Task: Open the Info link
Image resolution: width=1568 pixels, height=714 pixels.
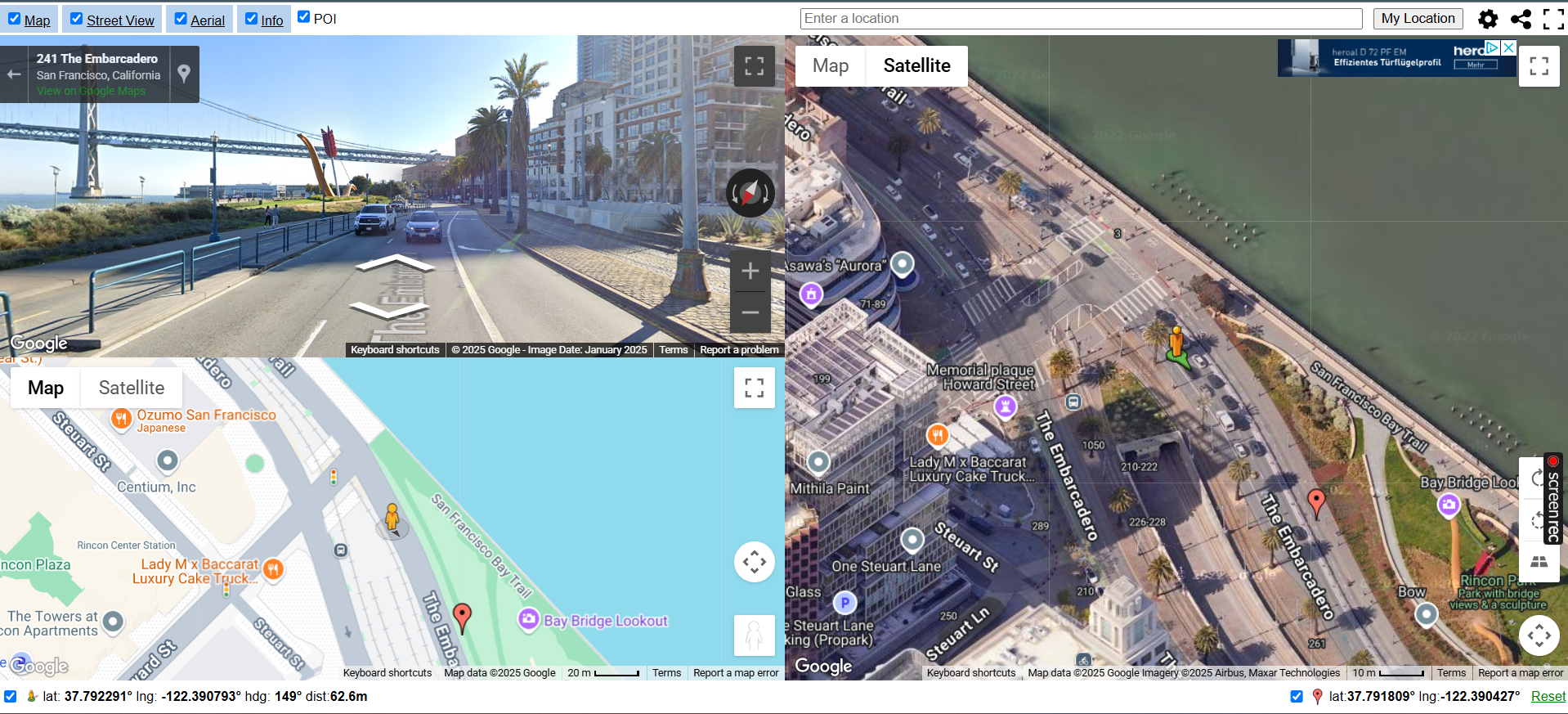Action: pyautogui.click(x=272, y=20)
